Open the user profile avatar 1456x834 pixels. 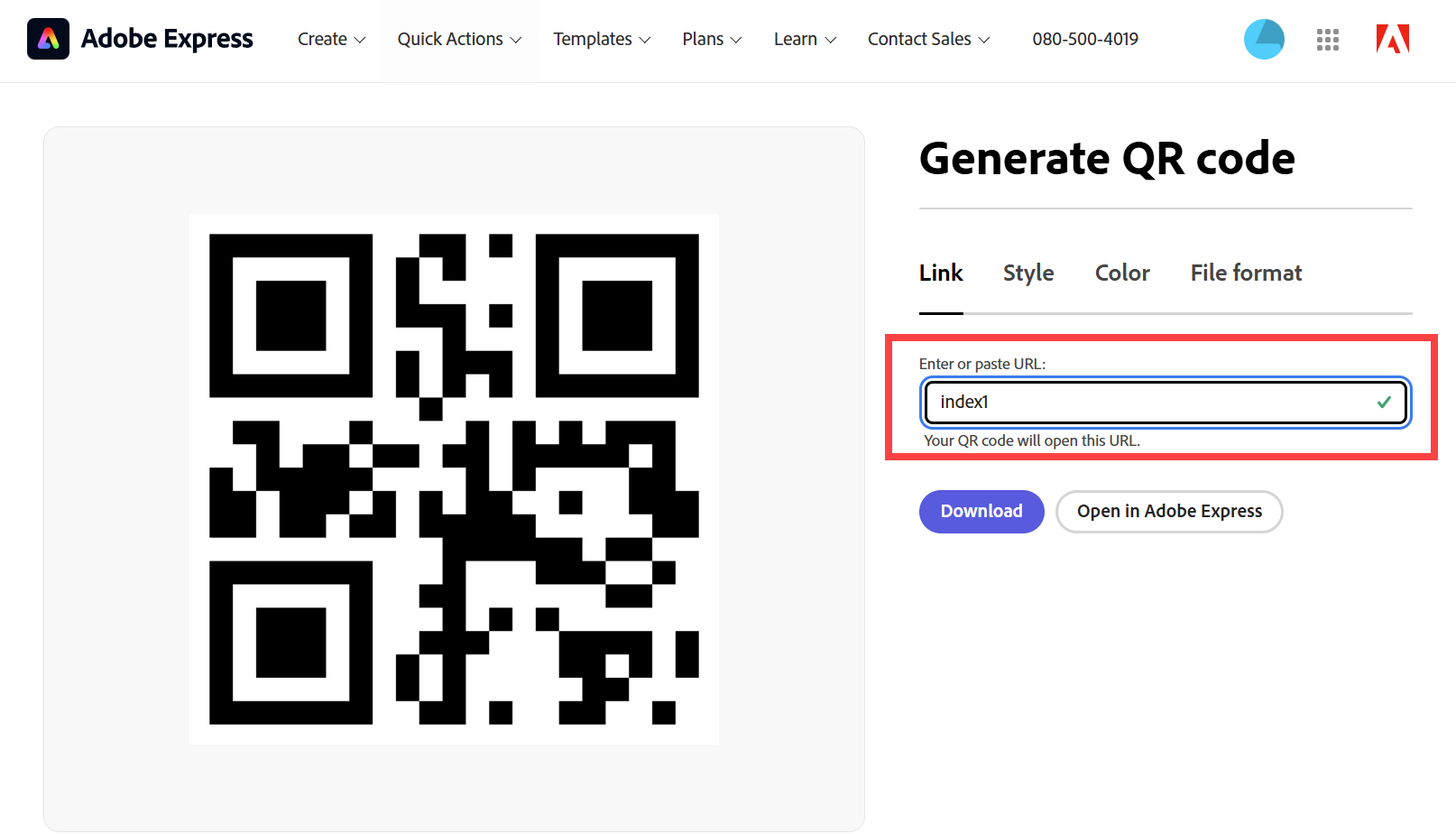point(1264,39)
